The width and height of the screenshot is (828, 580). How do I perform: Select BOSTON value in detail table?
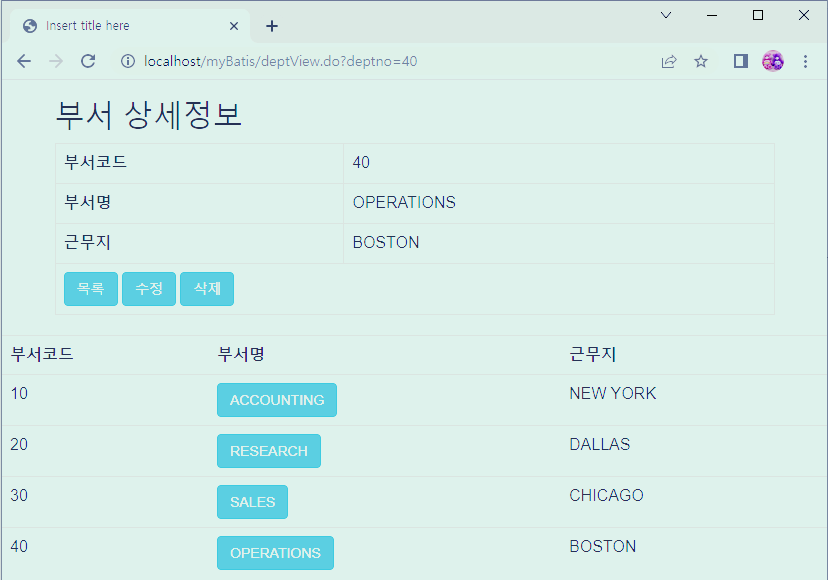(x=386, y=242)
